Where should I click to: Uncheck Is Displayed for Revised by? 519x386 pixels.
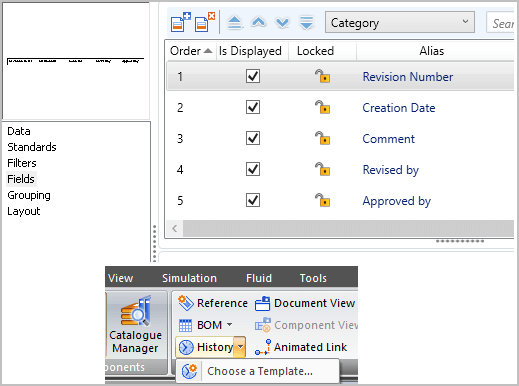coord(253,169)
